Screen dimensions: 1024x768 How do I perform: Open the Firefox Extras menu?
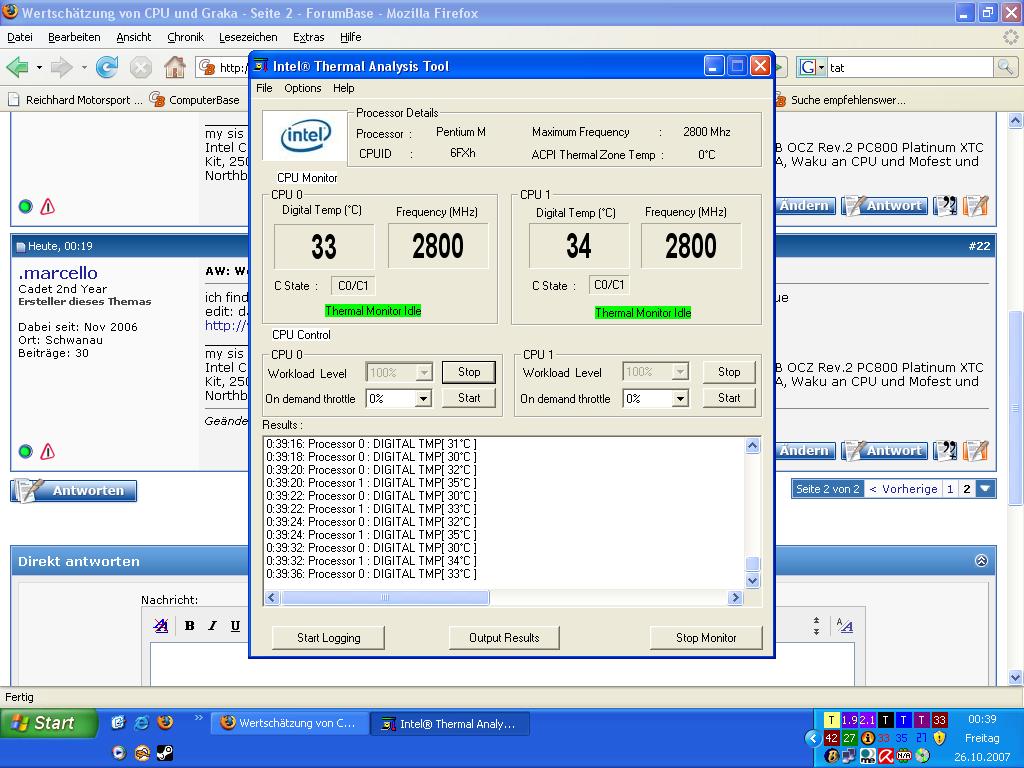(x=308, y=37)
